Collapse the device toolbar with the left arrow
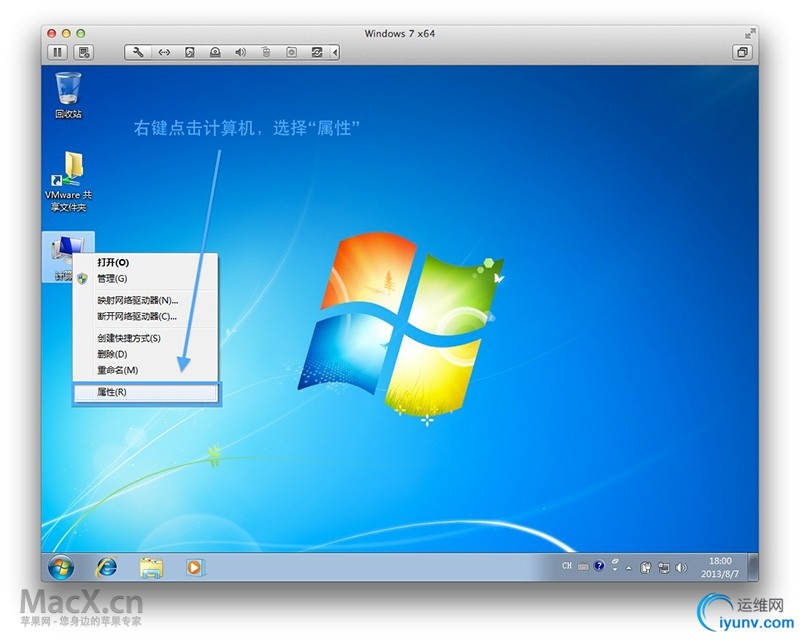This screenshot has height=639, width=800. 335,52
